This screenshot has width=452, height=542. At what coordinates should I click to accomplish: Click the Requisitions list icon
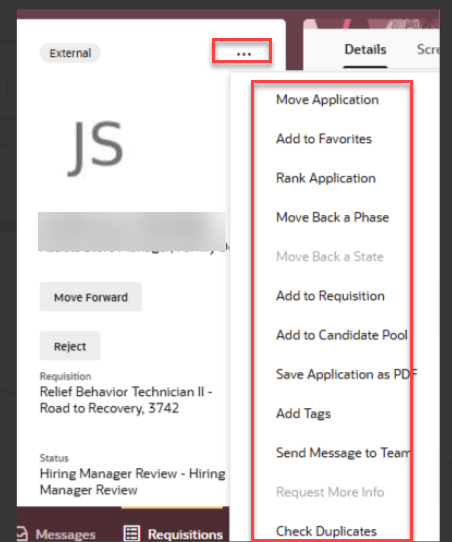(132, 533)
